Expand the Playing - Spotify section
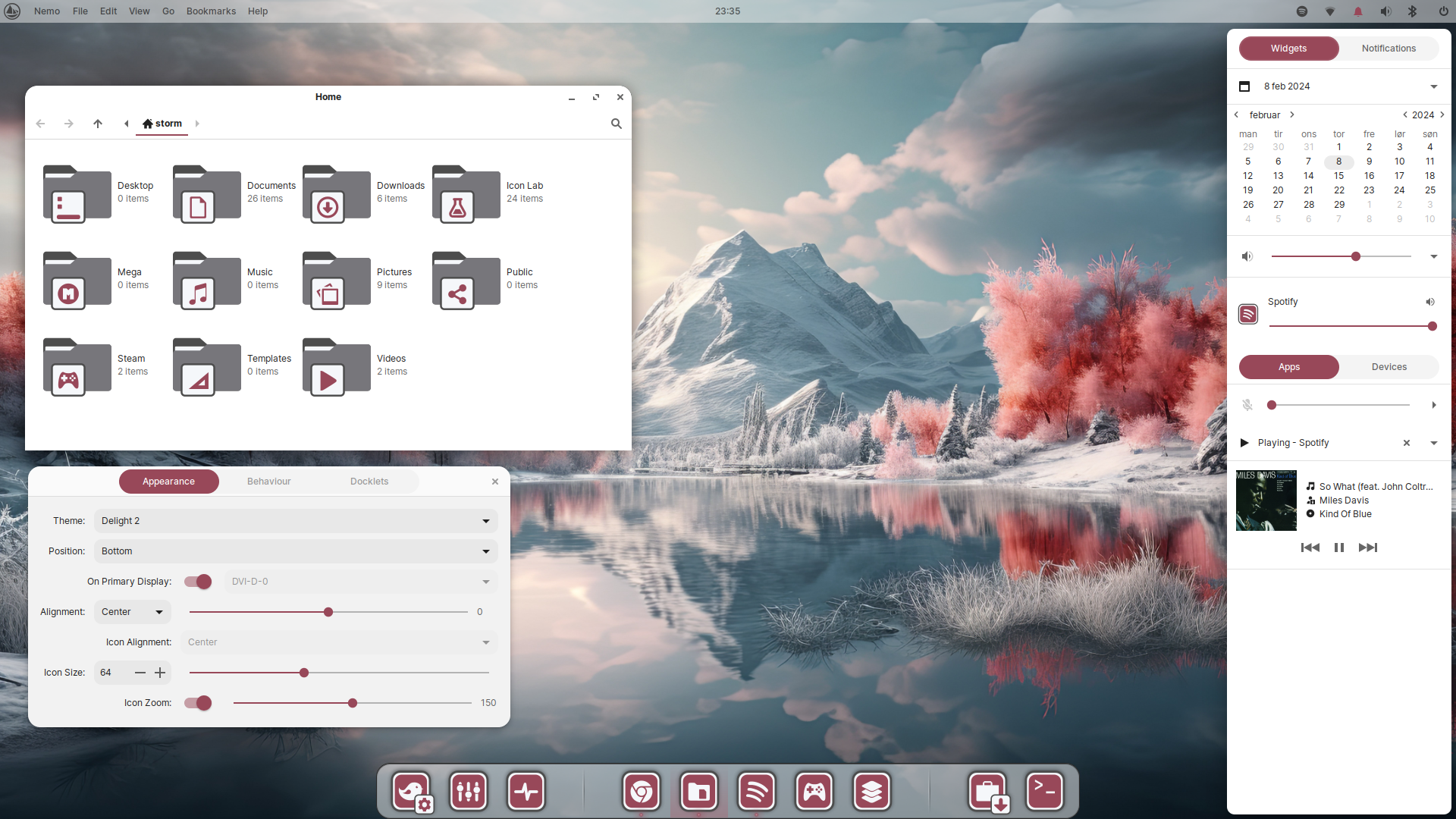The width and height of the screenshot is (1456, 819). pos(1433,443)
